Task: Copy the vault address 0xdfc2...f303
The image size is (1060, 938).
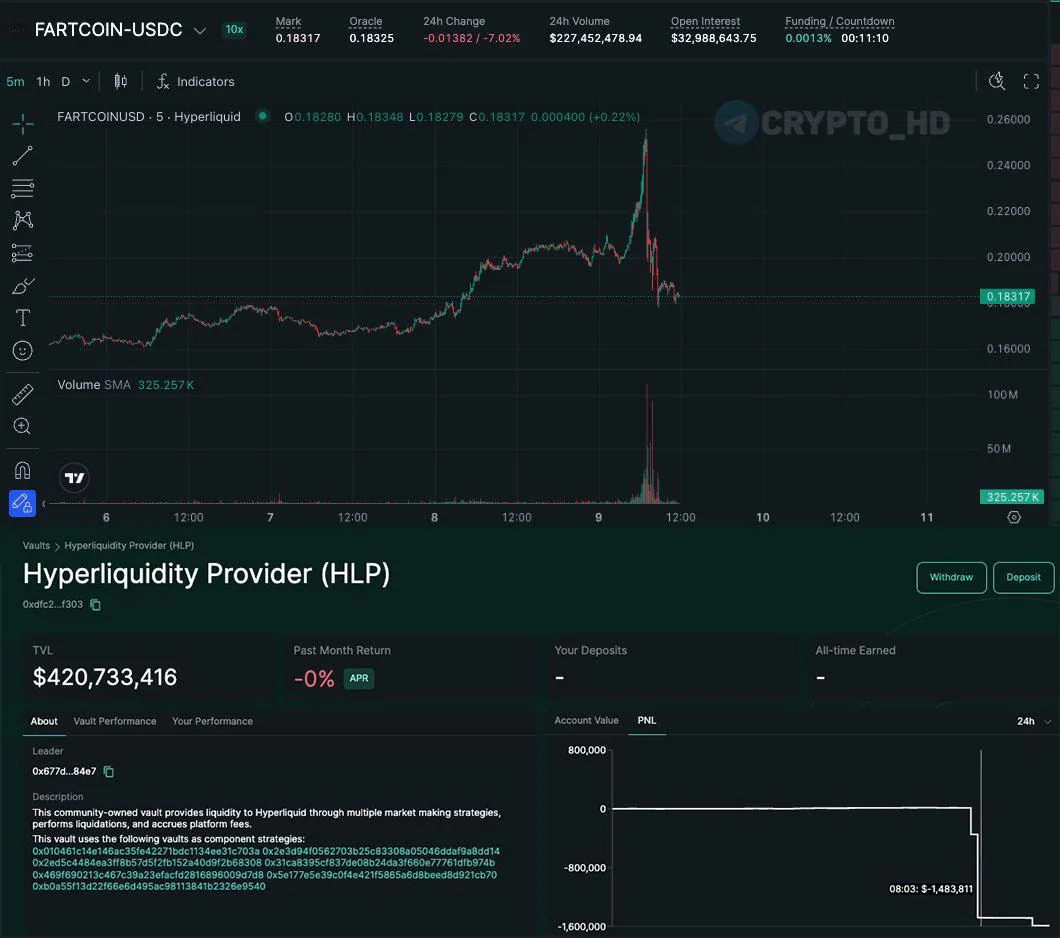Action: [95, 605]
